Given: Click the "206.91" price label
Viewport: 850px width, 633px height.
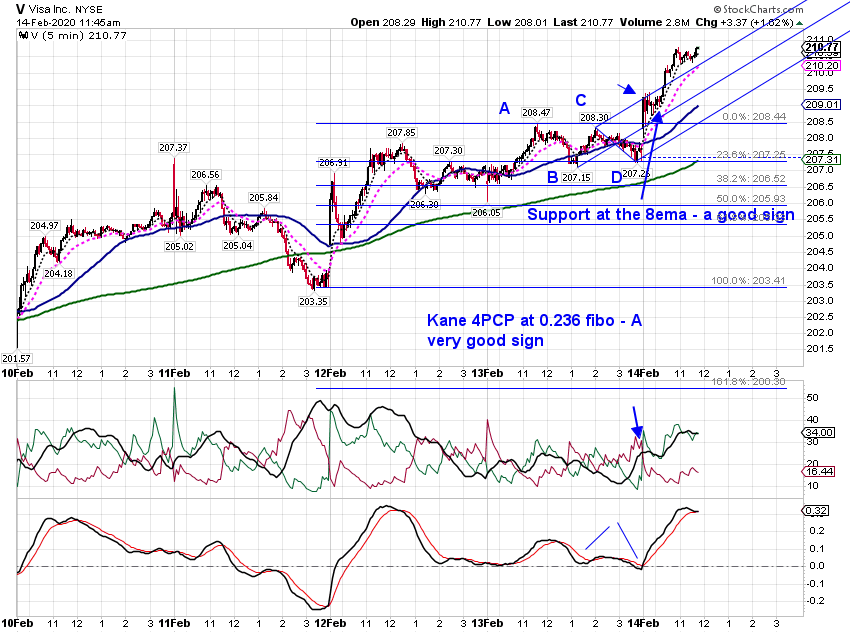Looking at the screenshot, I should tap(333, 163).
